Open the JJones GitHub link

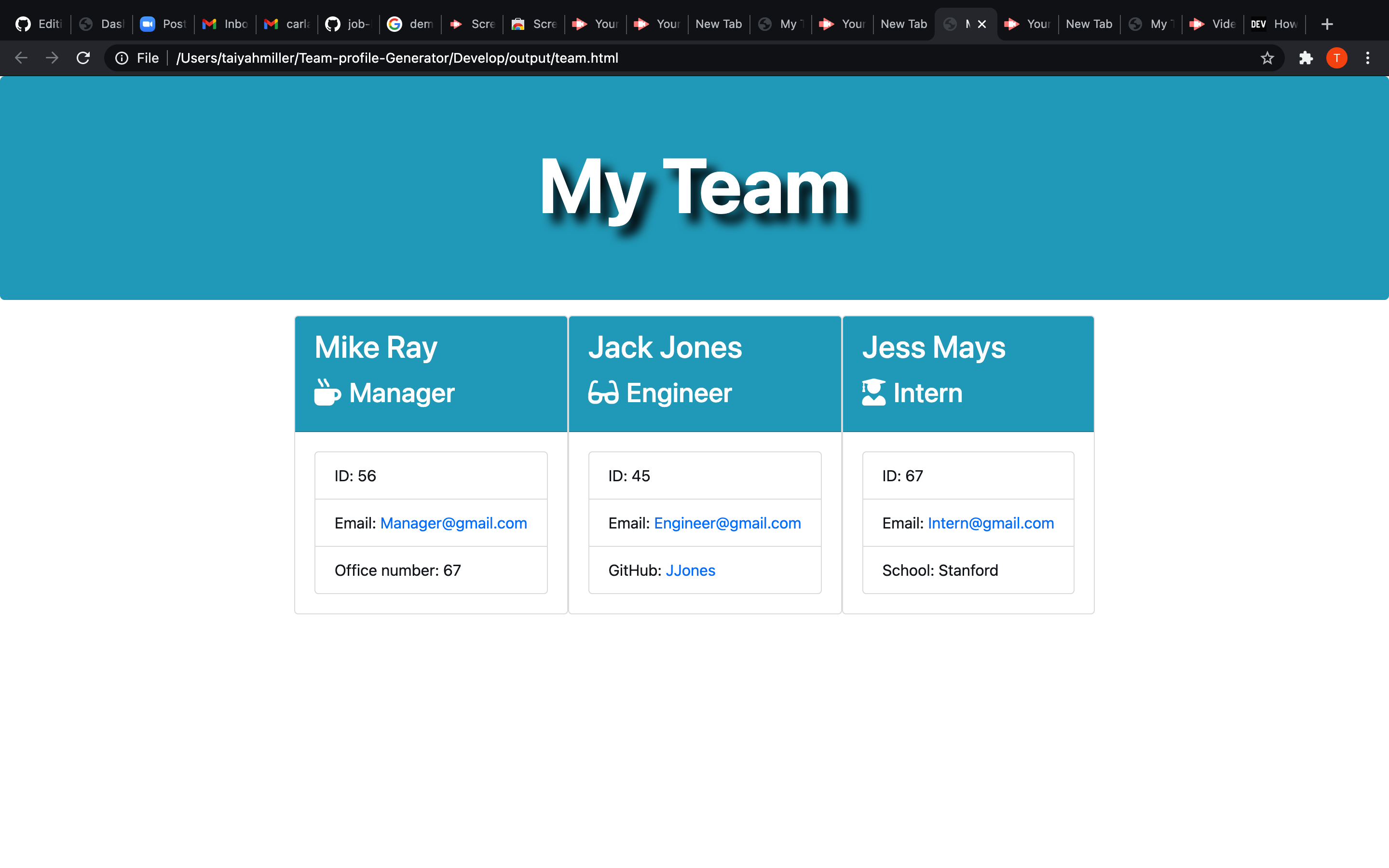[690, 570]
